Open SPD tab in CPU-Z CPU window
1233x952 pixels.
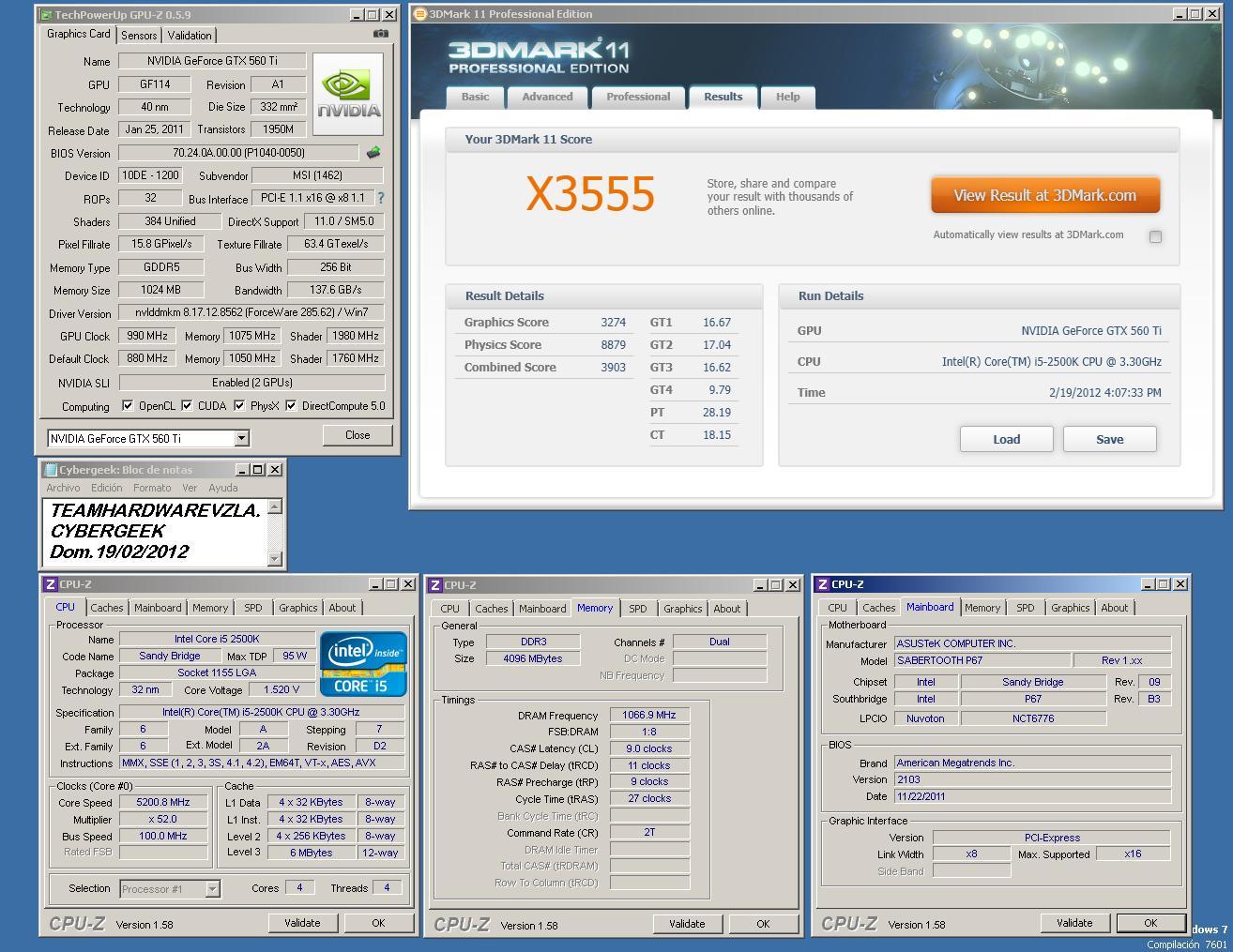coord(253,608)
